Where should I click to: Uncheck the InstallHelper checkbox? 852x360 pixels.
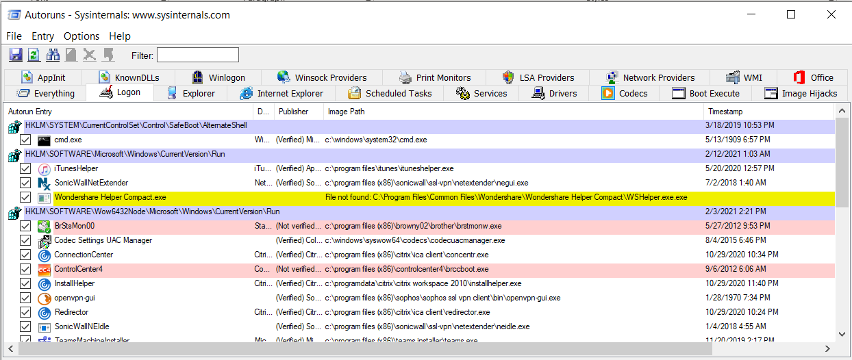click(25, 283)
